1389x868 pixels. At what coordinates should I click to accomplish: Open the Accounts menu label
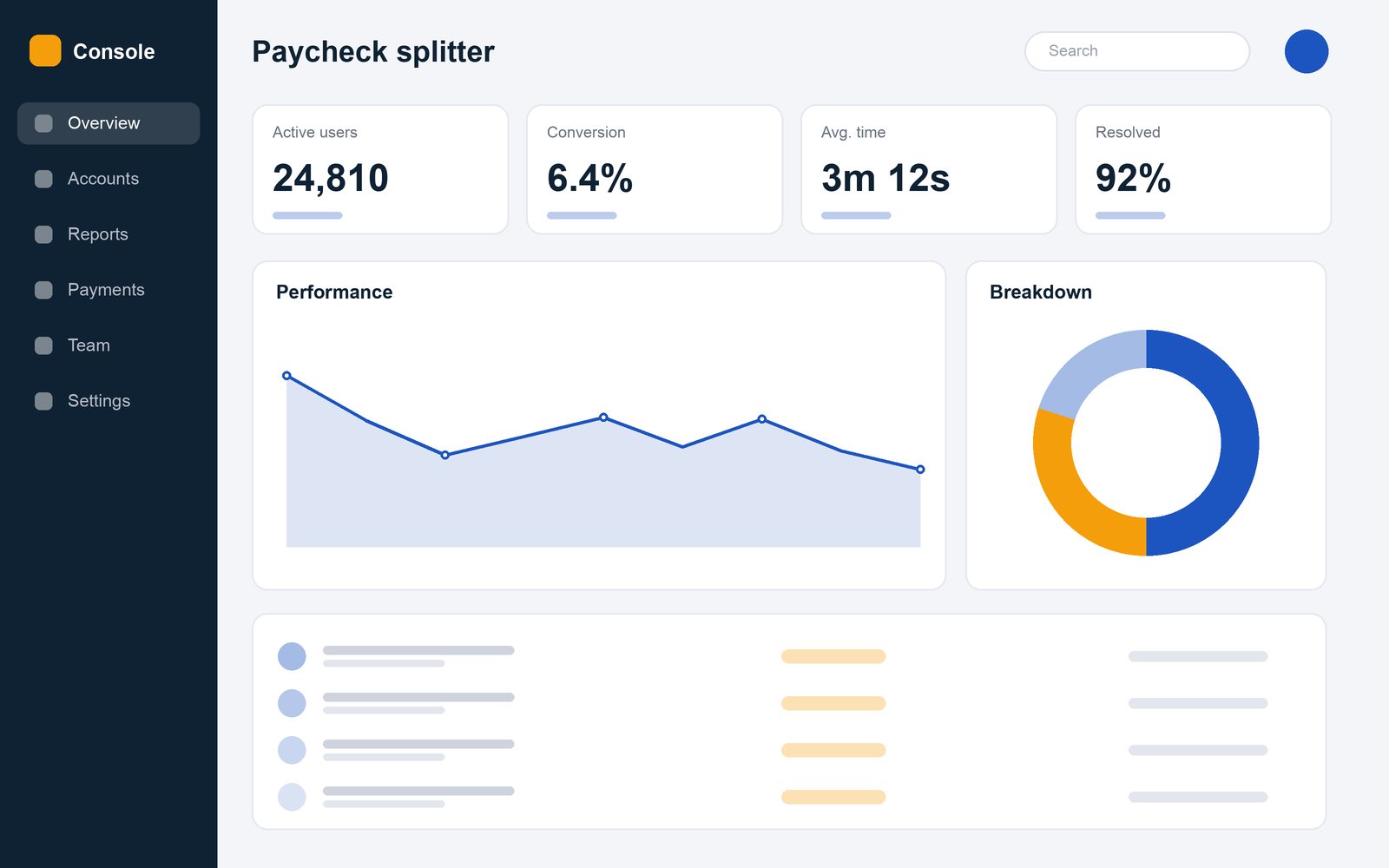pyautogui.click(x=103, y=179)
